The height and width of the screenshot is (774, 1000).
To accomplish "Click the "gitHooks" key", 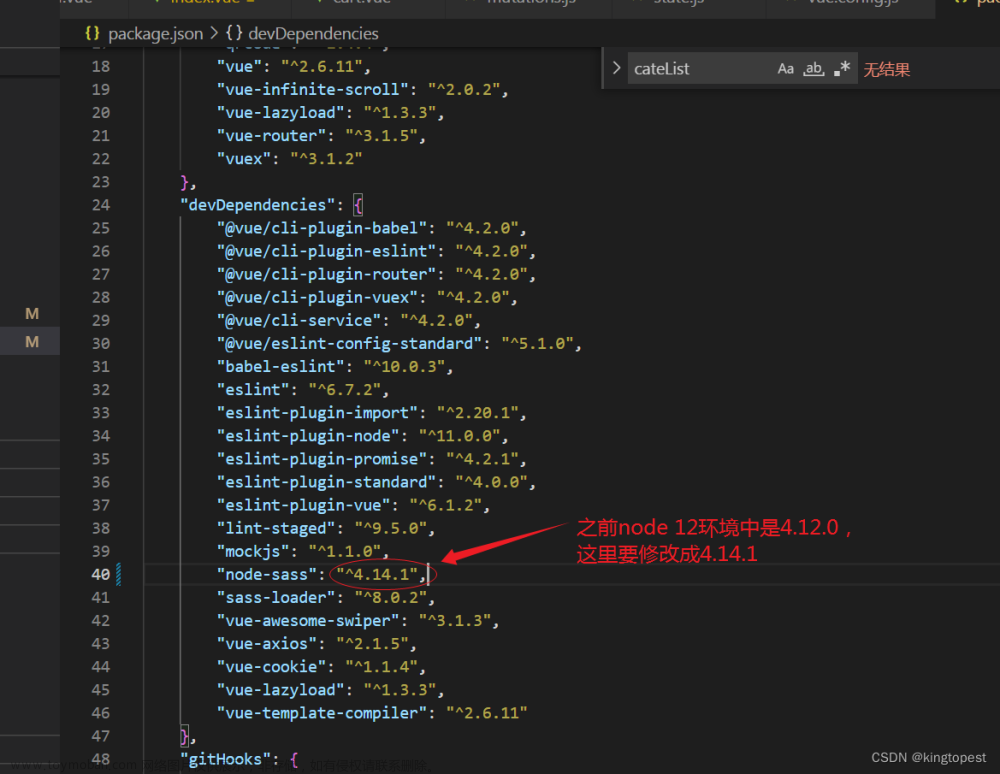I will pos(226,759).
